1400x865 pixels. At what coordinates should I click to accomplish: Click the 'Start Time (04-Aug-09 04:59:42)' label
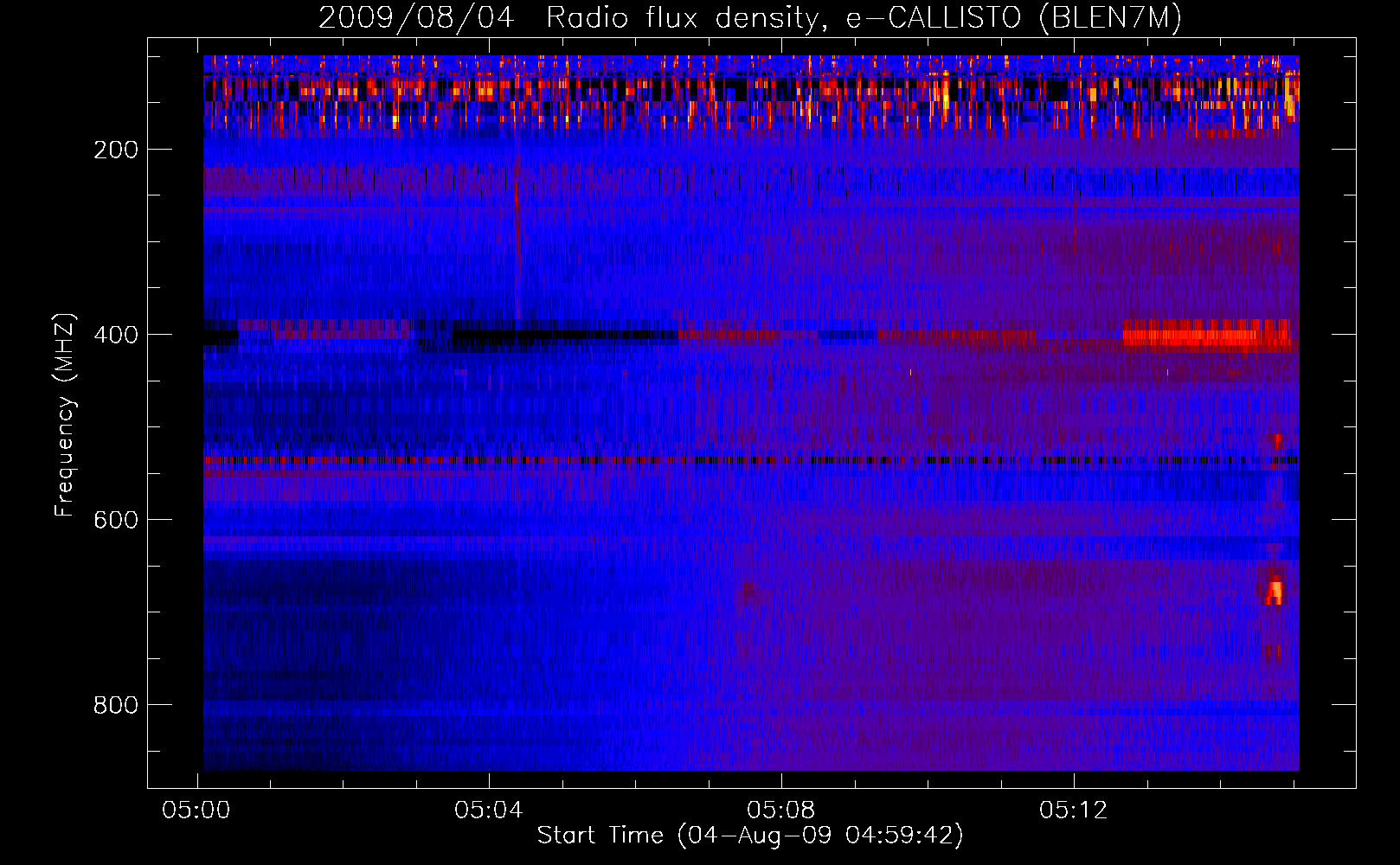(749, 836)
